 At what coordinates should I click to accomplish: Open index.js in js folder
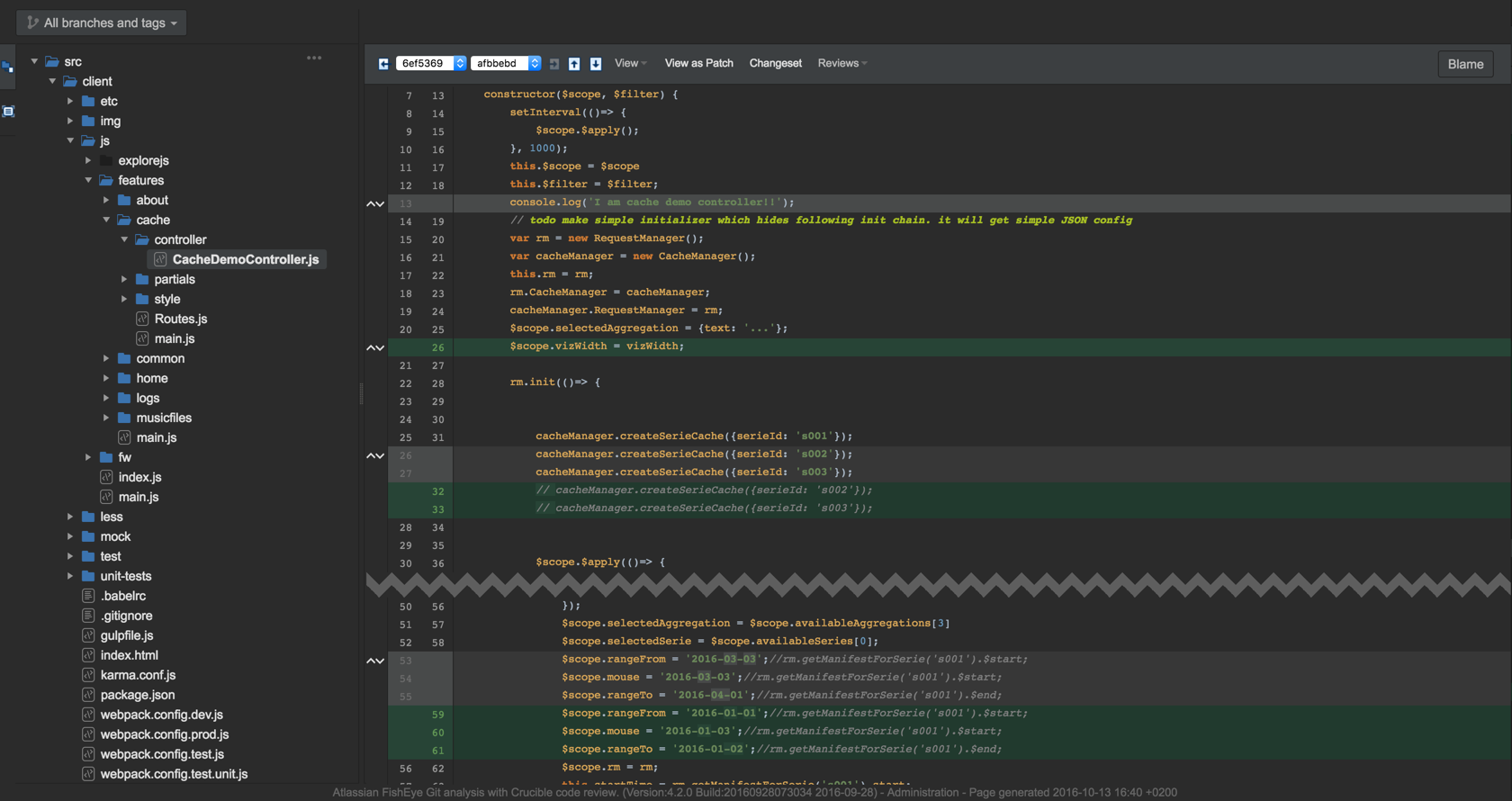[139, 477]
